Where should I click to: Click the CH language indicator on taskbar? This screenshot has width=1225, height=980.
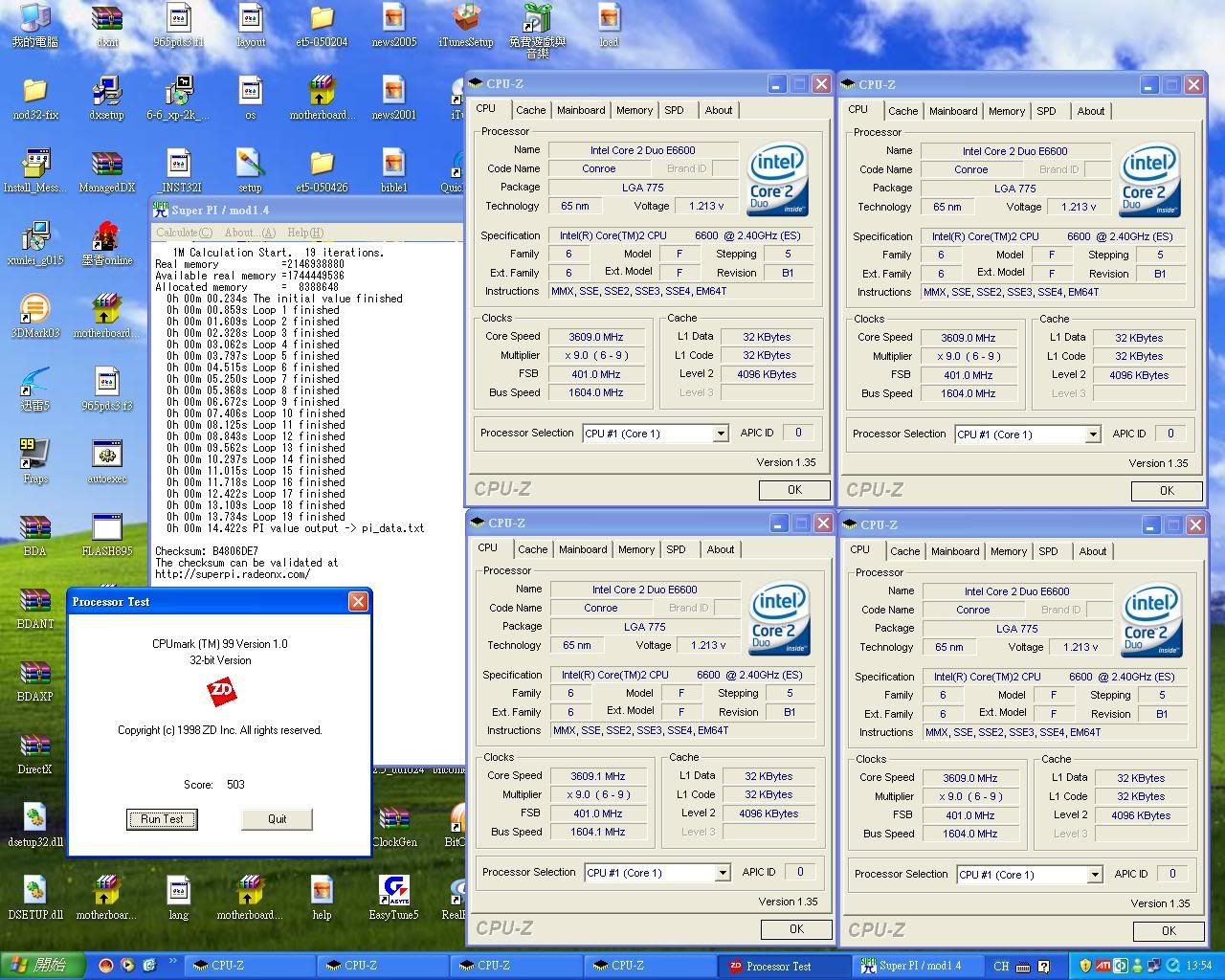(x=1001, y=966)
